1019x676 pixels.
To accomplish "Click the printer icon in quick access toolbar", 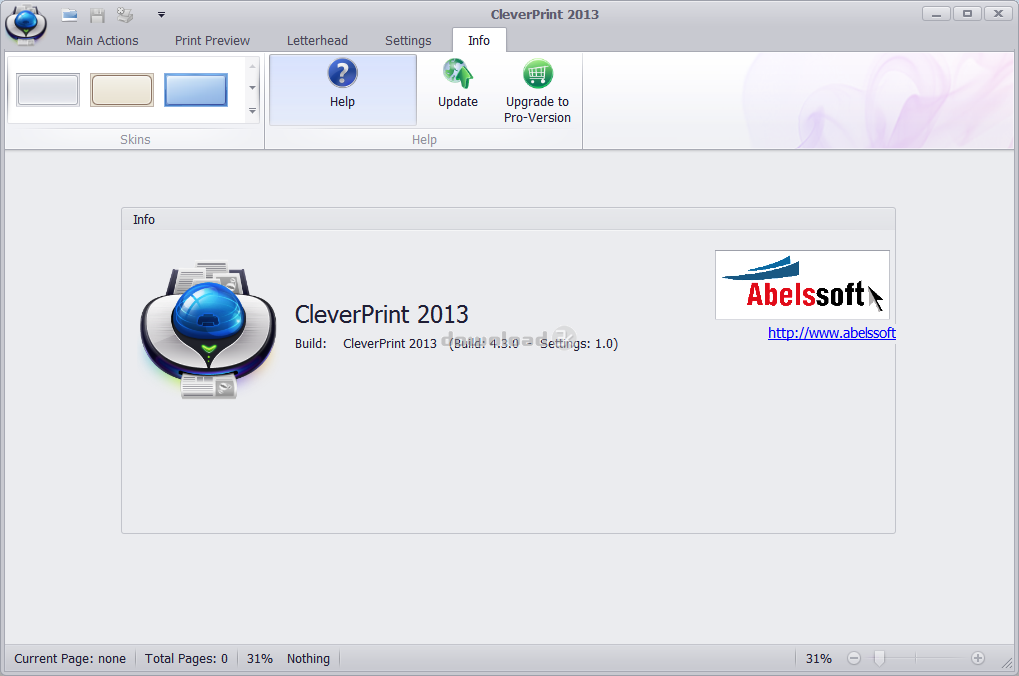I will tap(125, 15).
